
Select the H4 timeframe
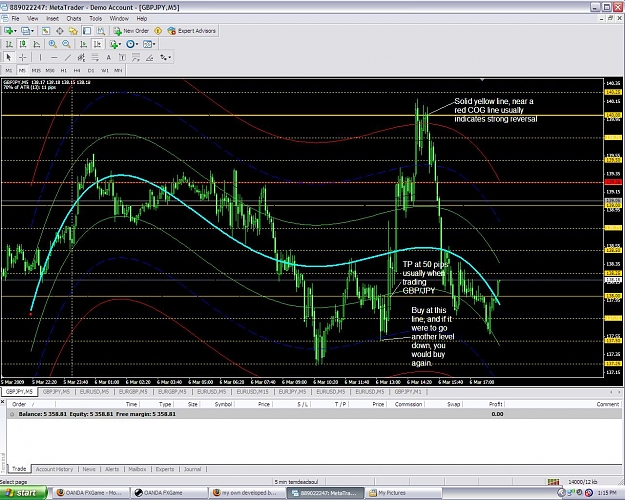(77, 71)
